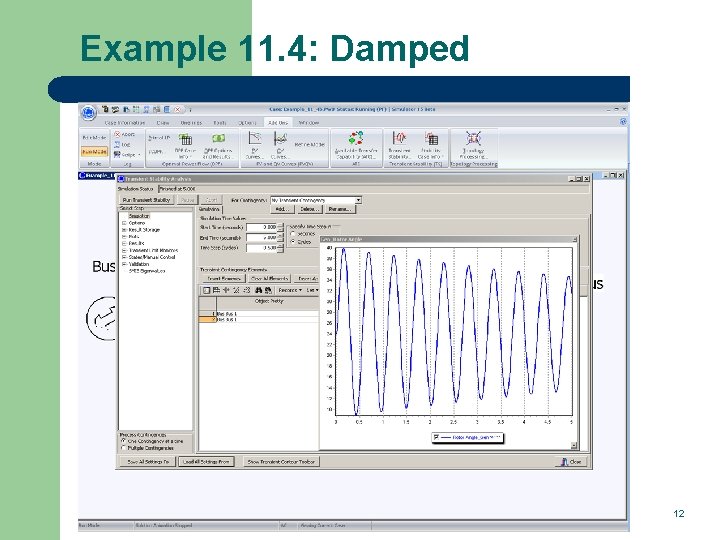
Task: Click Rename contingency button
Action: pos(340,209)
